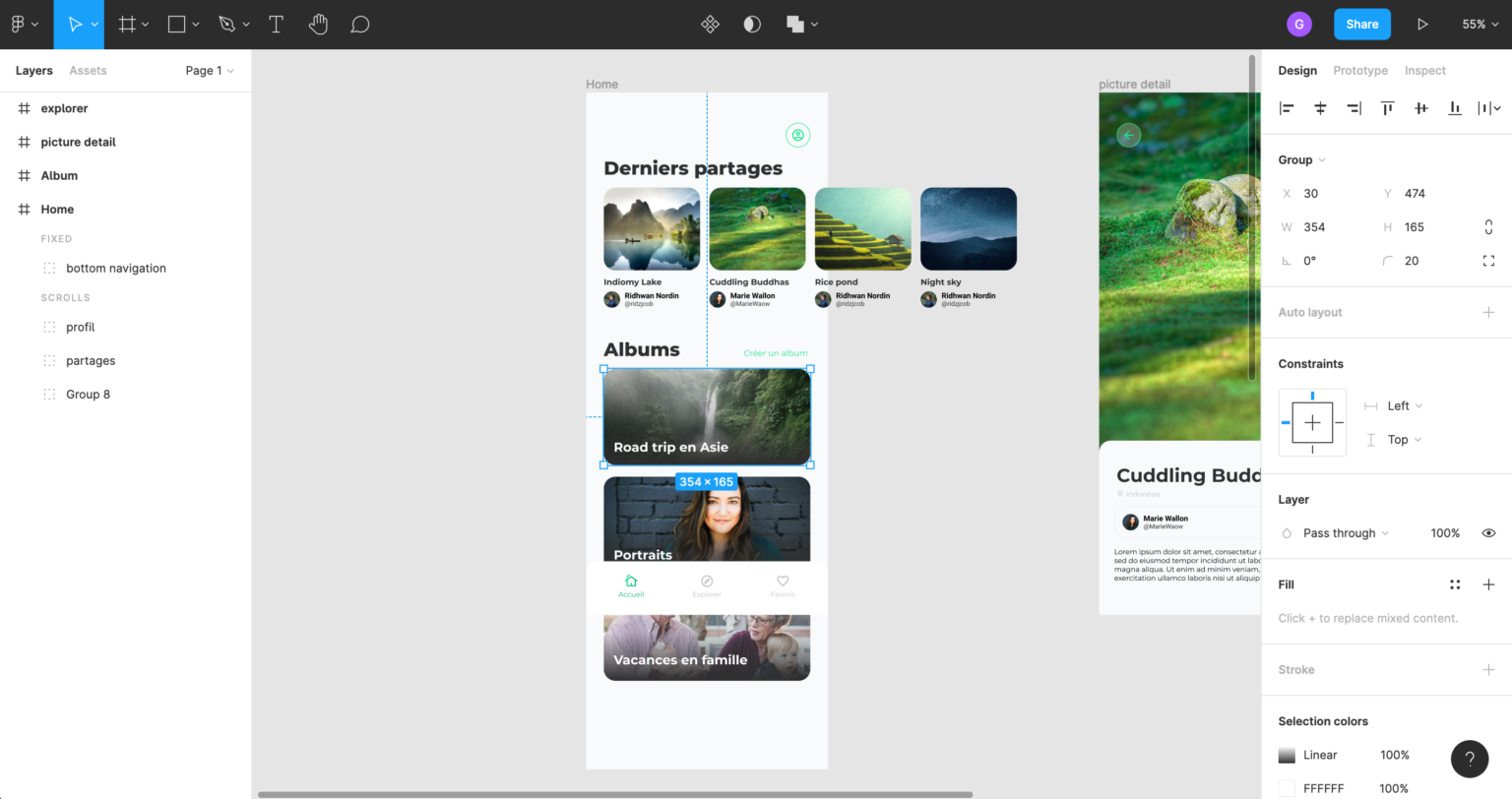Open the Assets panel tab
This screenshot has width=1512, height=799.
88,70
